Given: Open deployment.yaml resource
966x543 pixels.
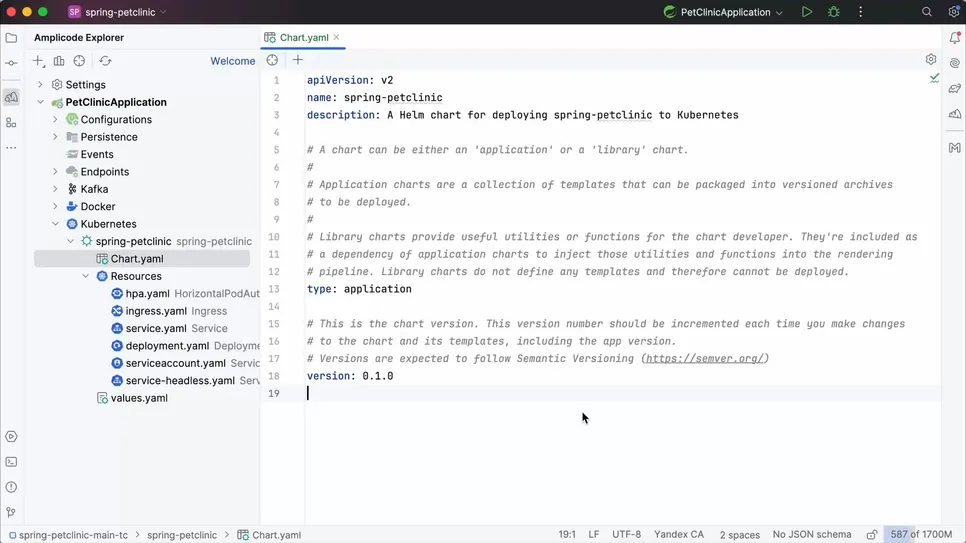Looking at the screenshot, I should coord(167,346).
